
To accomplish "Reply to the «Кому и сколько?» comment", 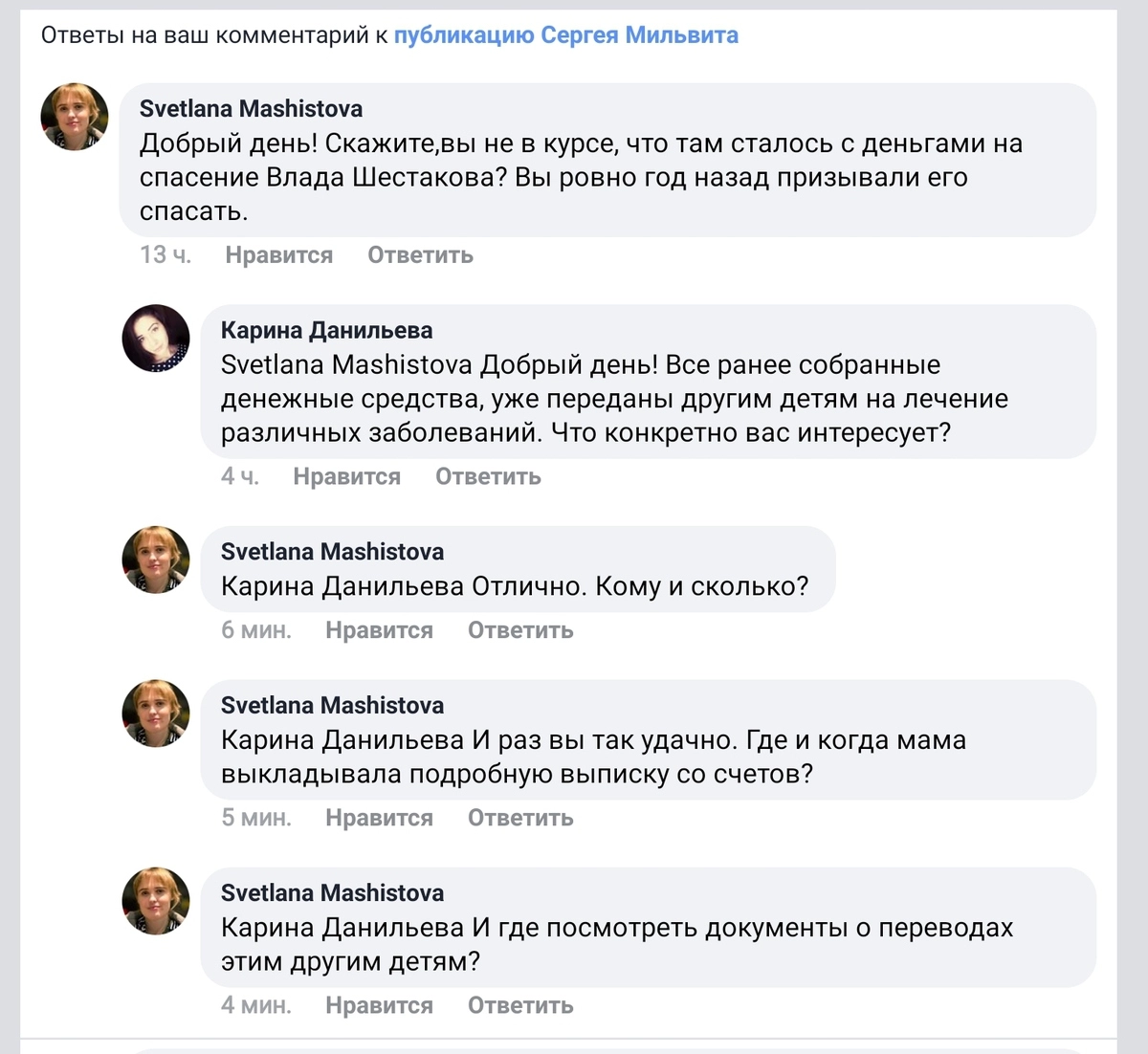I will pos(519,630).
